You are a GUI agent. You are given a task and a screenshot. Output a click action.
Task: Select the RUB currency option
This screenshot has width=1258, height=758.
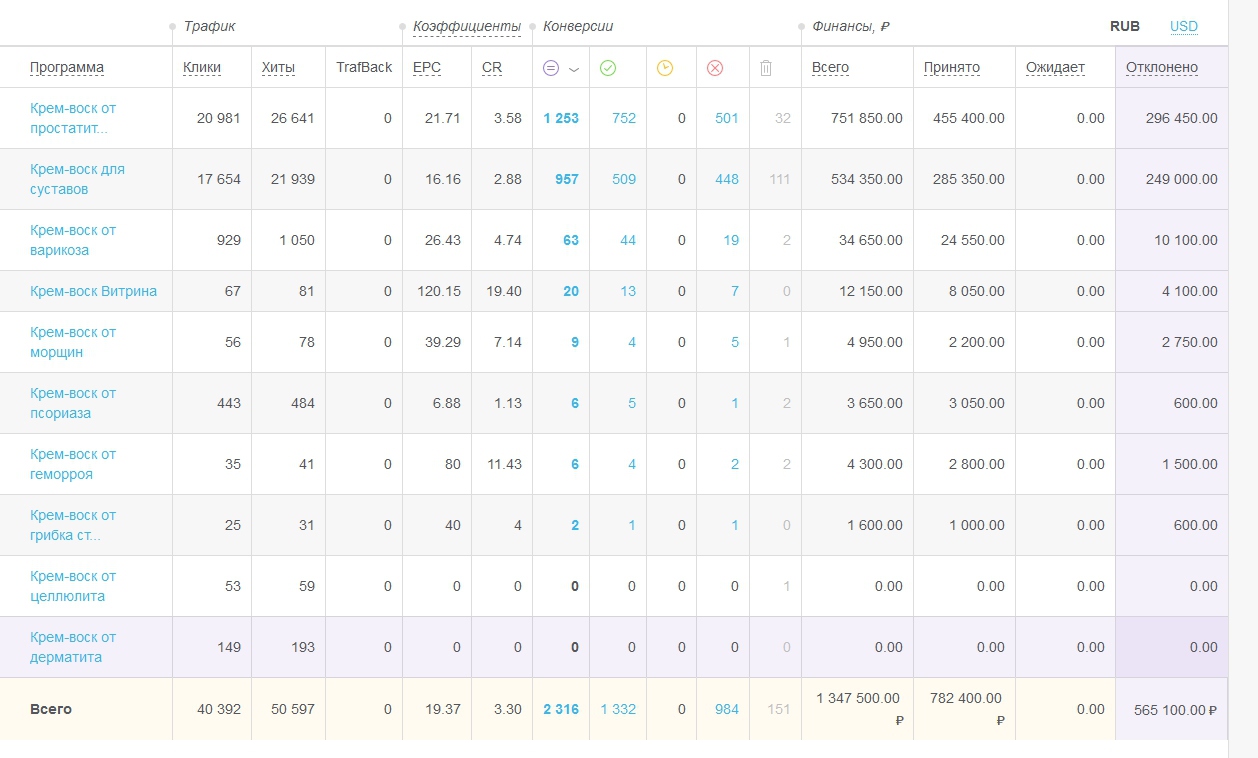(x=1125, y=27)
